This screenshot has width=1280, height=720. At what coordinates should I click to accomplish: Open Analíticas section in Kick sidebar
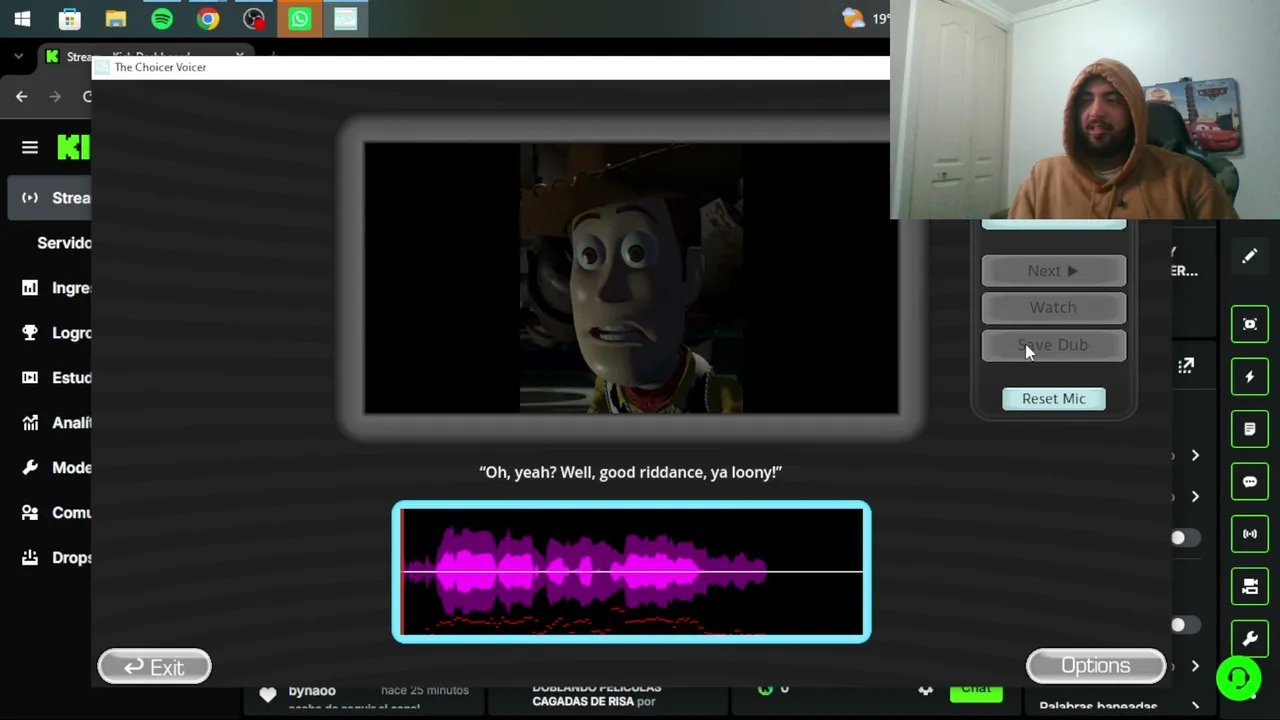(56, 423)
